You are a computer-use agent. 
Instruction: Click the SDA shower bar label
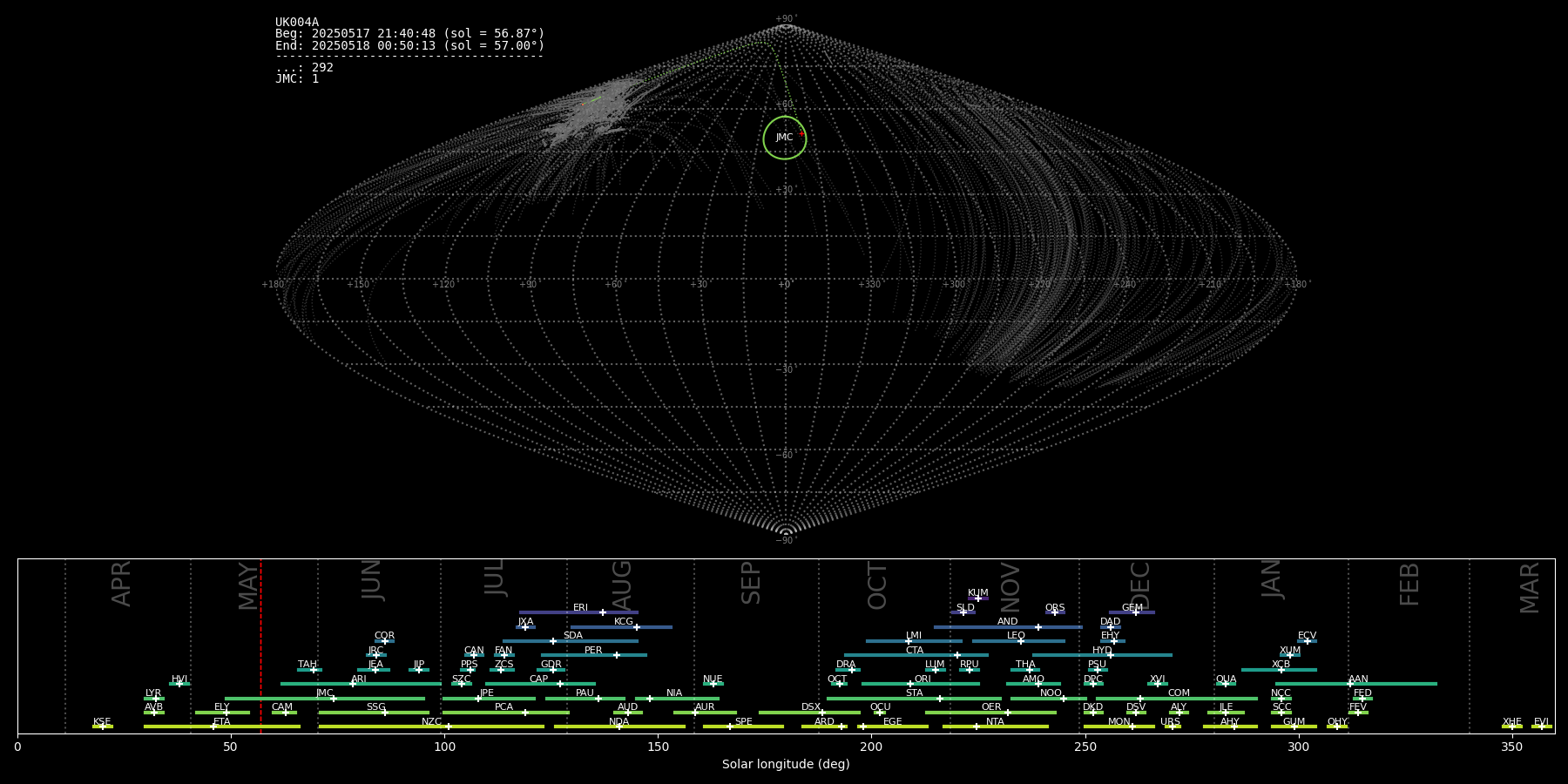[573, 636]
